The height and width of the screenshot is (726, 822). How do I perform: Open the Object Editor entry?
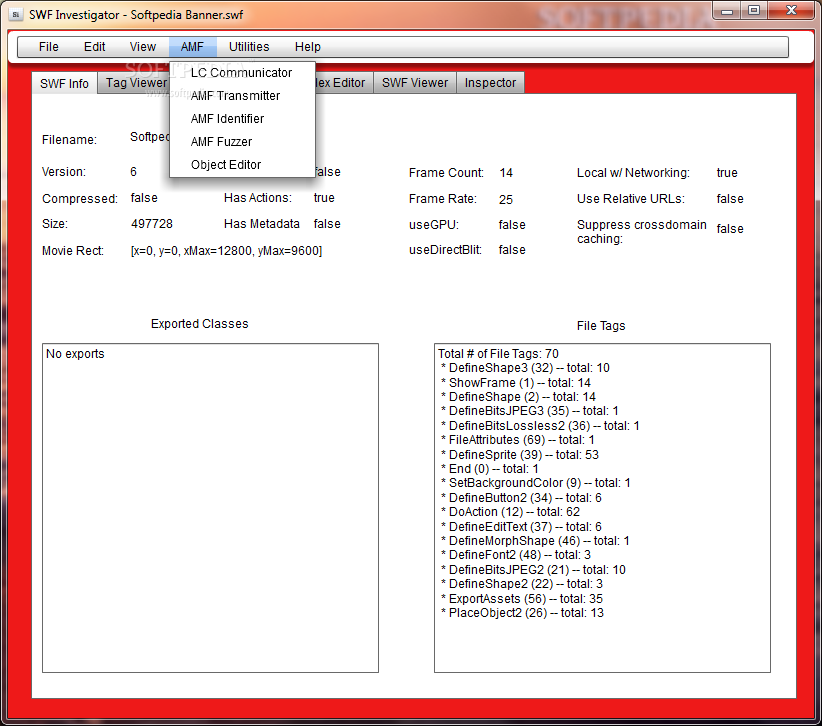(242, 165)
